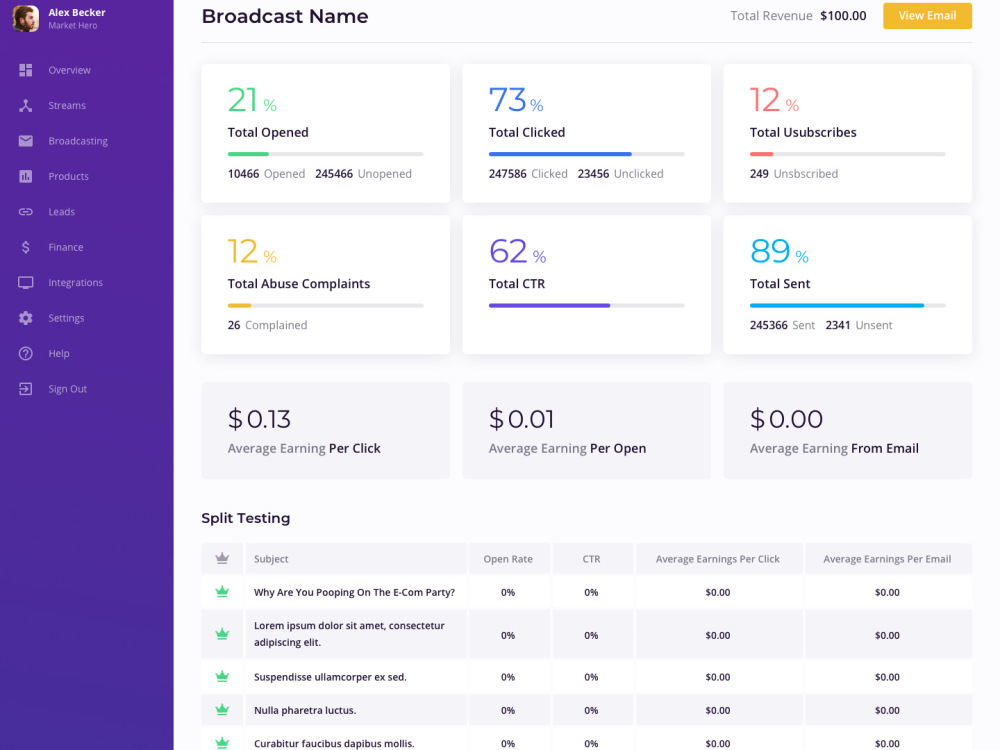Select subject 'Lorem ipsum dolor sit amet'
Screen dimensions: 1000x750
point(349,634)
